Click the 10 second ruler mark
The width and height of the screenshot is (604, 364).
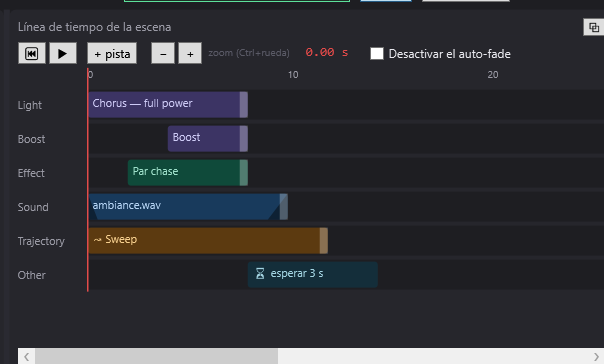pyautogui.click(x=293, y=75)
